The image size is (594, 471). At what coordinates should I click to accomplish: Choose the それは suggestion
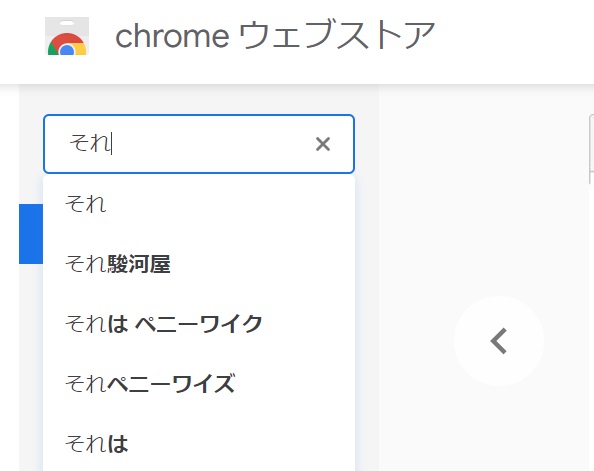point(199,443)
